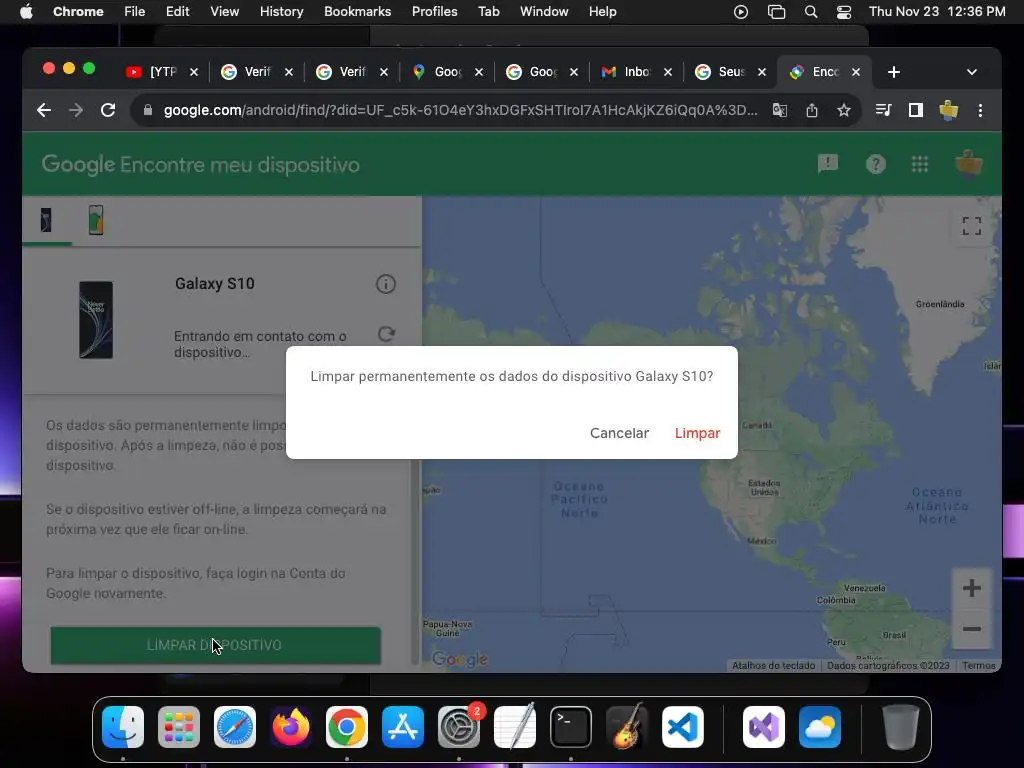Launch GarageBand from the dock
1024x768 pixels.
(x=627, y=727)
